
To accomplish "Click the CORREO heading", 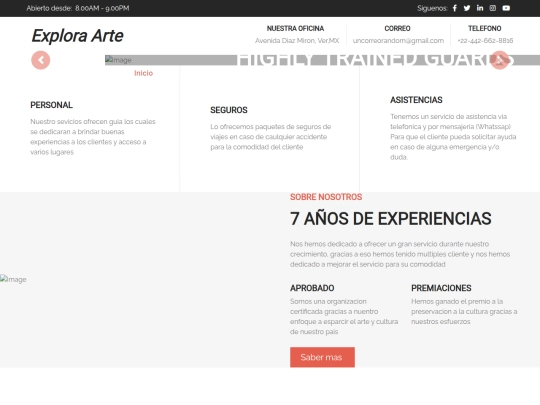I will point(397,28).
